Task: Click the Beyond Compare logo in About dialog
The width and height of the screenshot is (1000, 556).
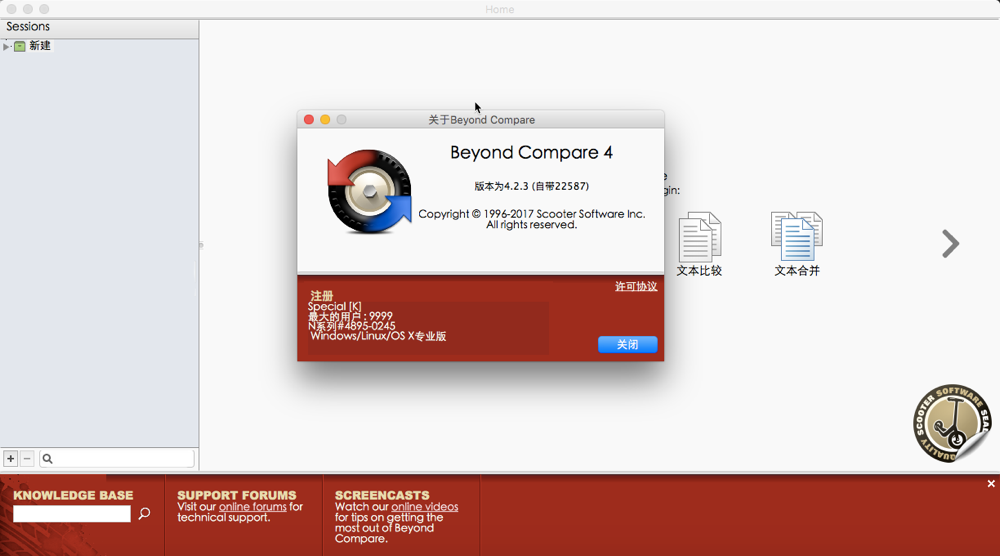Action: click(369, 191)
